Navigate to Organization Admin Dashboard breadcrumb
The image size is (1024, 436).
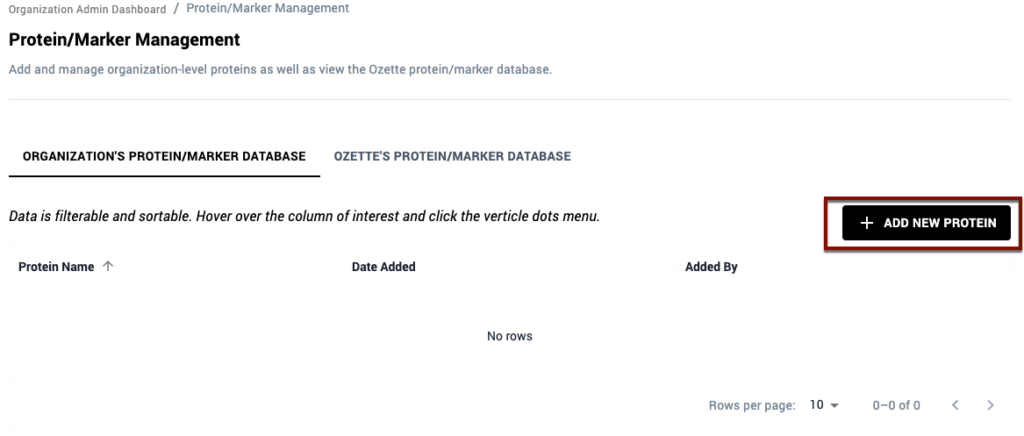click(x=87, y=9)
